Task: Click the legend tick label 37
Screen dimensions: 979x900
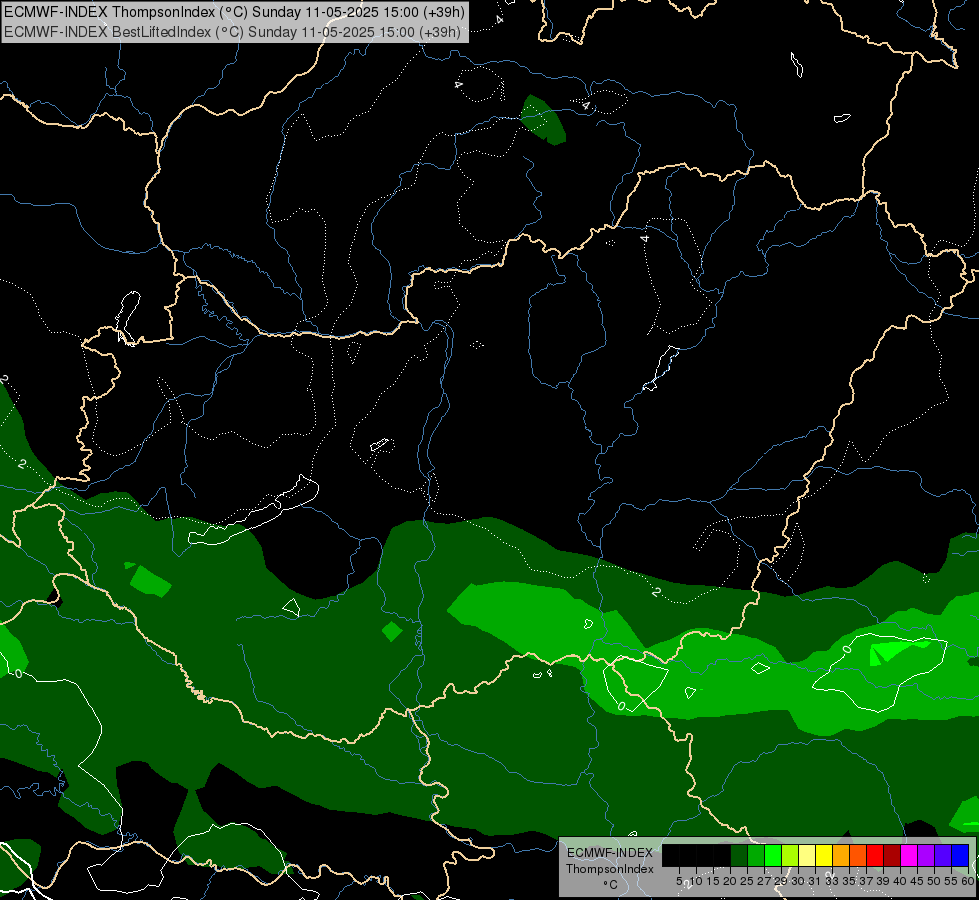Action: (867, 881)
